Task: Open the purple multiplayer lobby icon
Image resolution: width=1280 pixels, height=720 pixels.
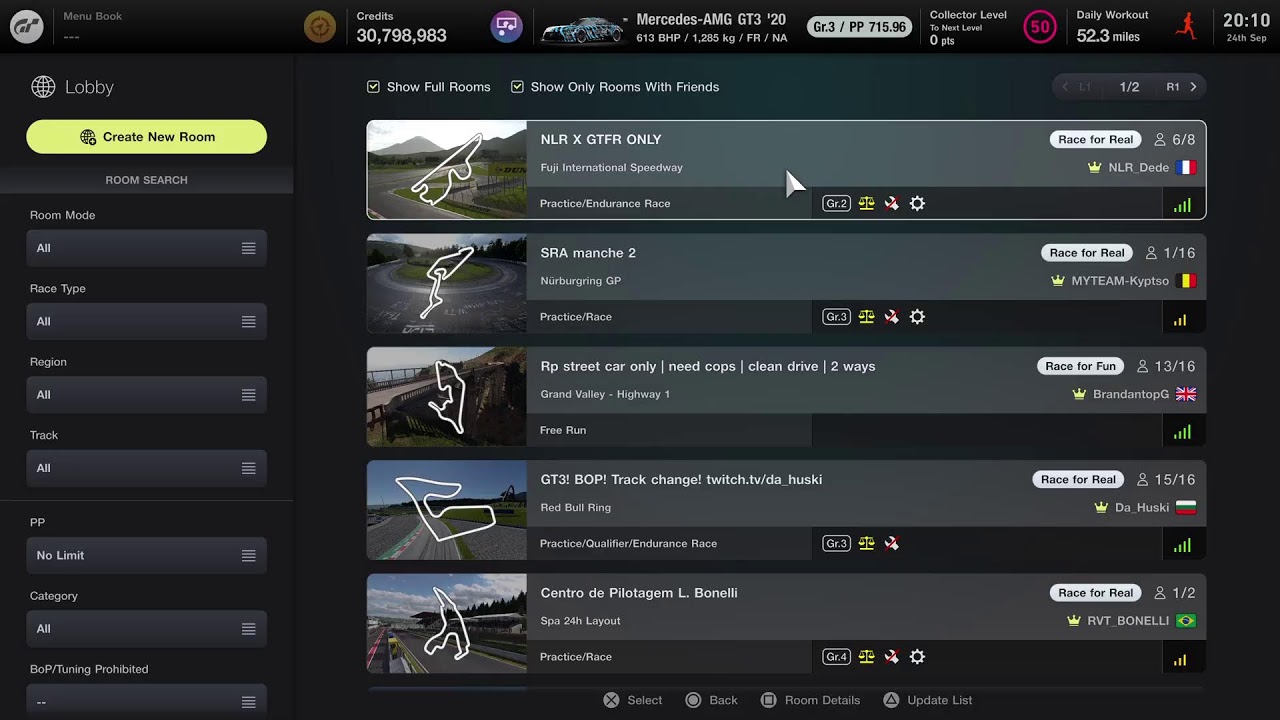Action: point(507,27)
